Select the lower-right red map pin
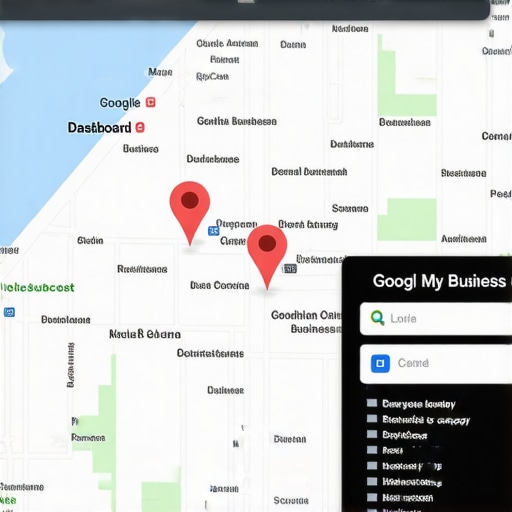This screenshot has width=512, height=512. pyautogui.click(x=267, y=257)
